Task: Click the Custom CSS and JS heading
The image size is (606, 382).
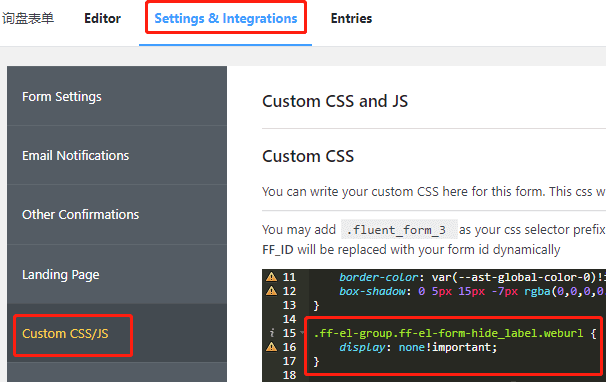Action: (x=335, y=101)
